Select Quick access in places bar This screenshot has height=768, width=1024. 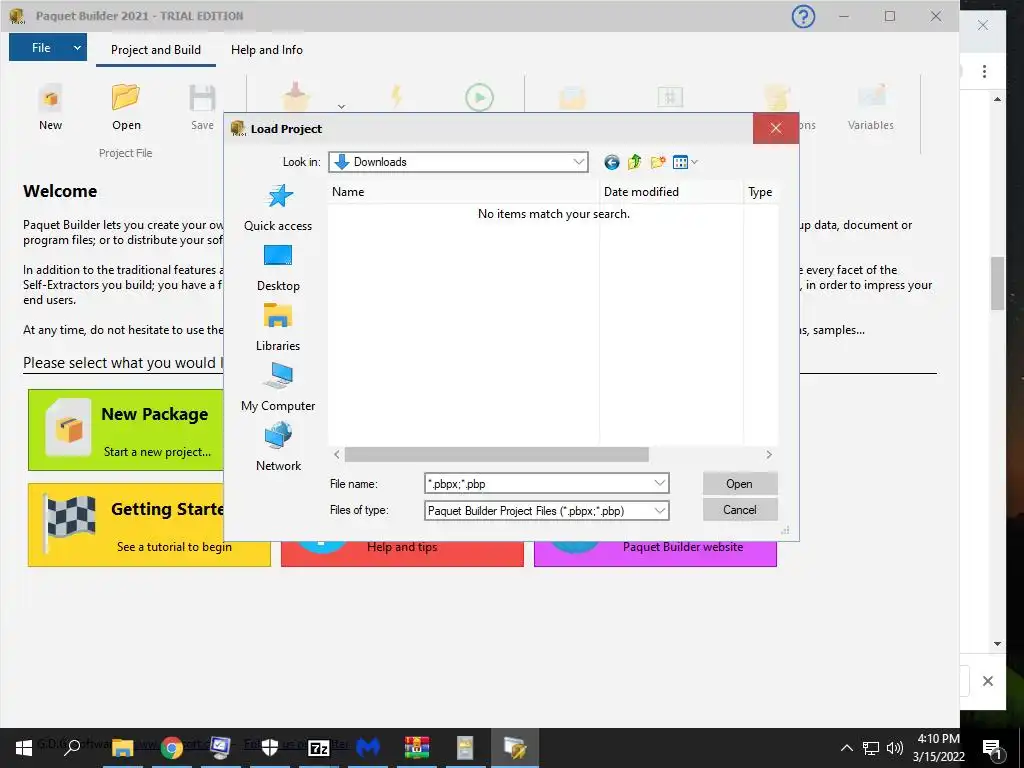[x=278, y=208]
